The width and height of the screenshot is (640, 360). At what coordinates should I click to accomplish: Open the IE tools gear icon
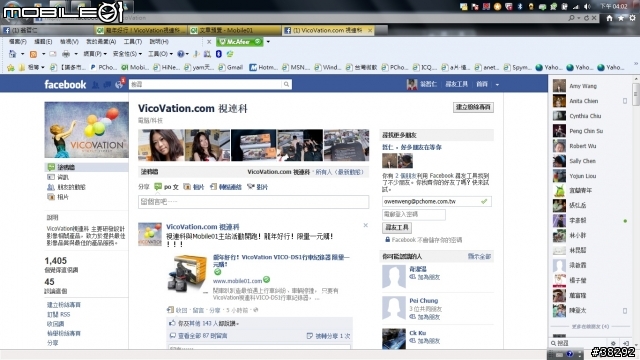tap(632, 18)
